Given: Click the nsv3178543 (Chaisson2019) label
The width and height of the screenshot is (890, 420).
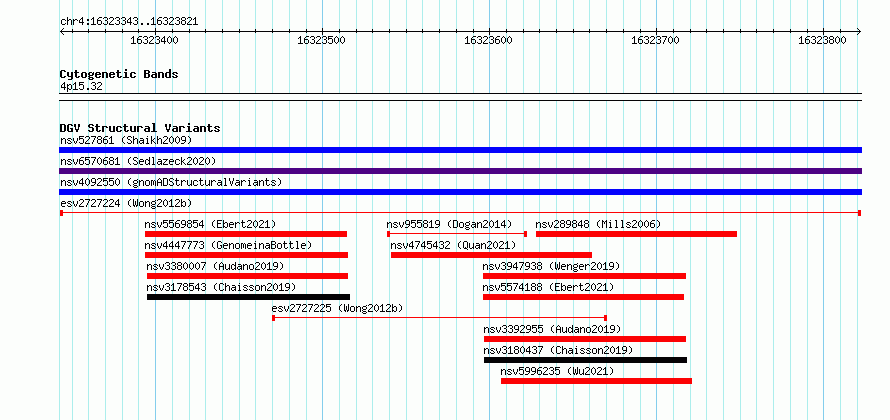Looking at the screenshot, I should click(221, 287).
